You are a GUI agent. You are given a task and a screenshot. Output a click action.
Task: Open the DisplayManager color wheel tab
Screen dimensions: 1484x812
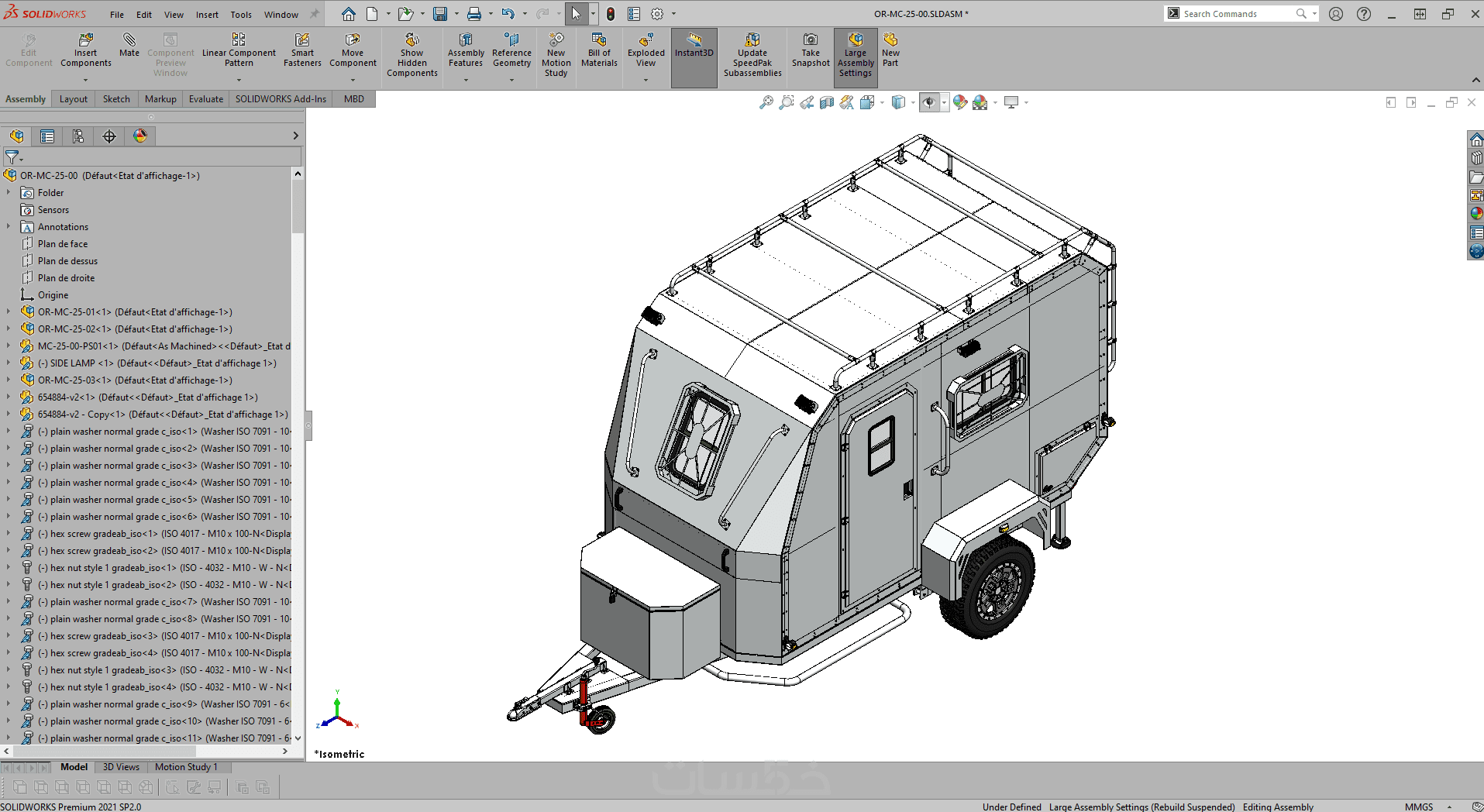139,136
